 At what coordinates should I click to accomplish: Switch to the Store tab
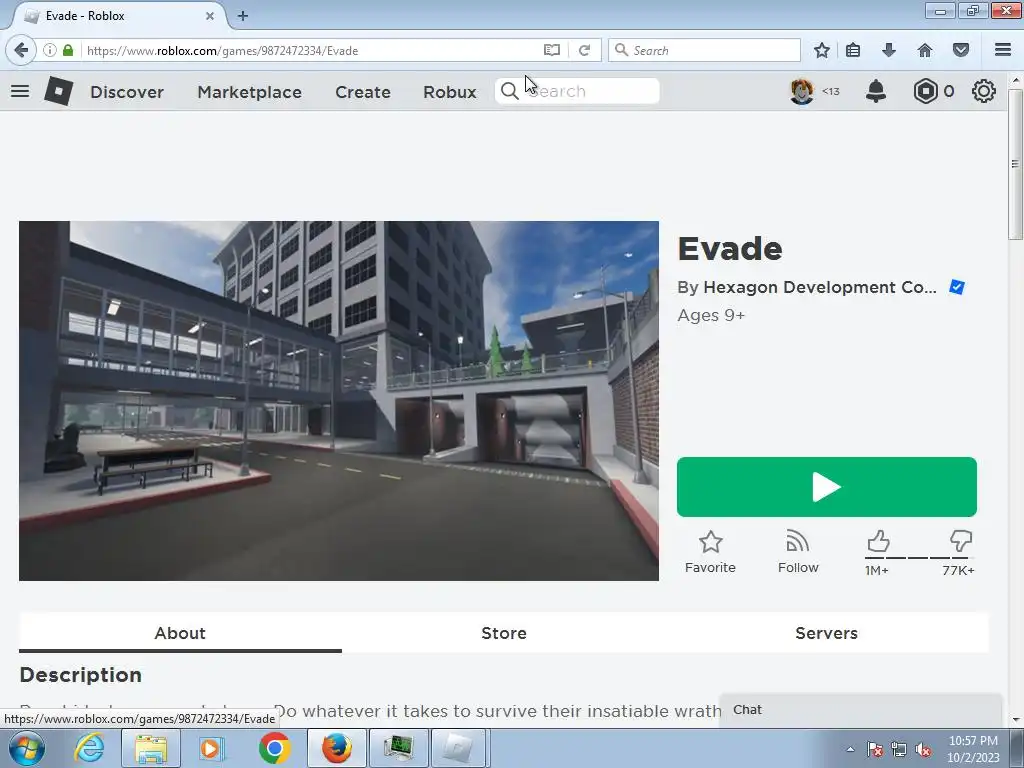point(504,633)
